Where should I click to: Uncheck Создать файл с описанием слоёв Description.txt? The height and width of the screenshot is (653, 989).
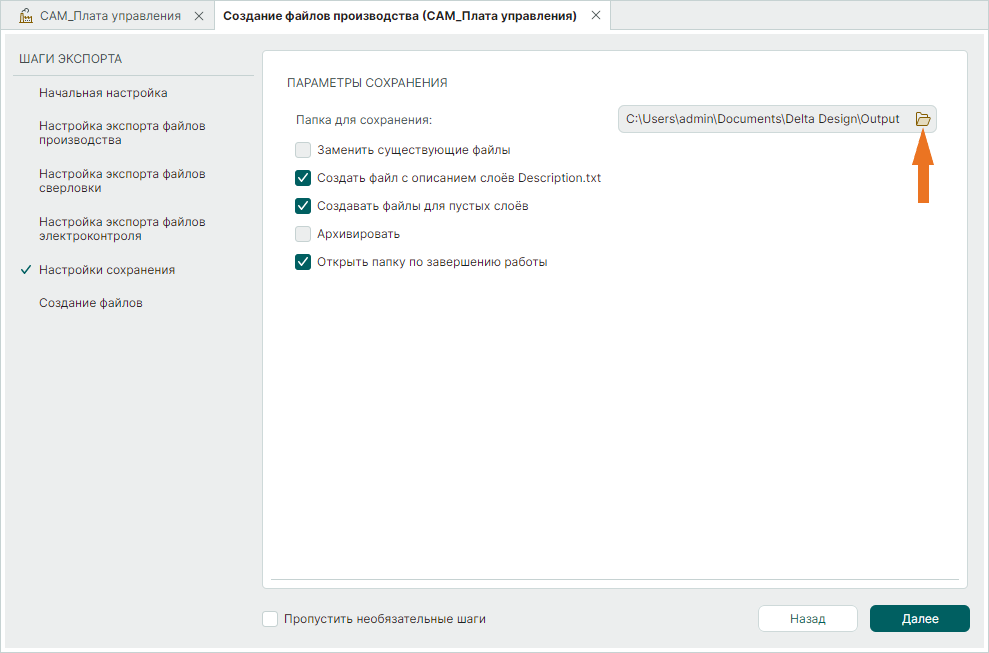point(304,178)
